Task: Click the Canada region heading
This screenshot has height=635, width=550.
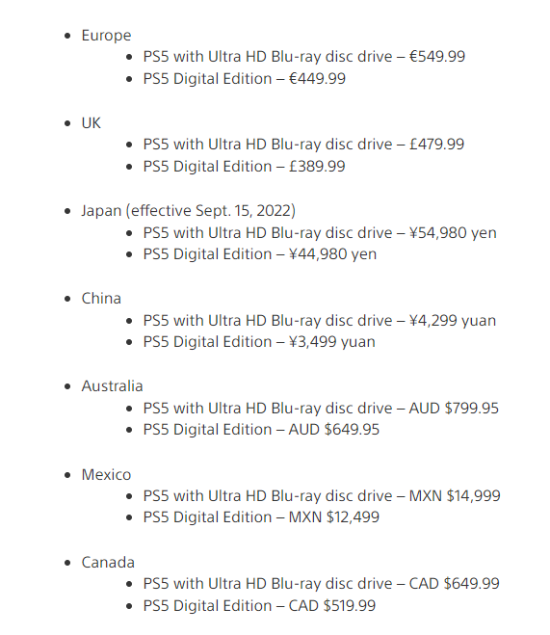Action: (108, 563)
